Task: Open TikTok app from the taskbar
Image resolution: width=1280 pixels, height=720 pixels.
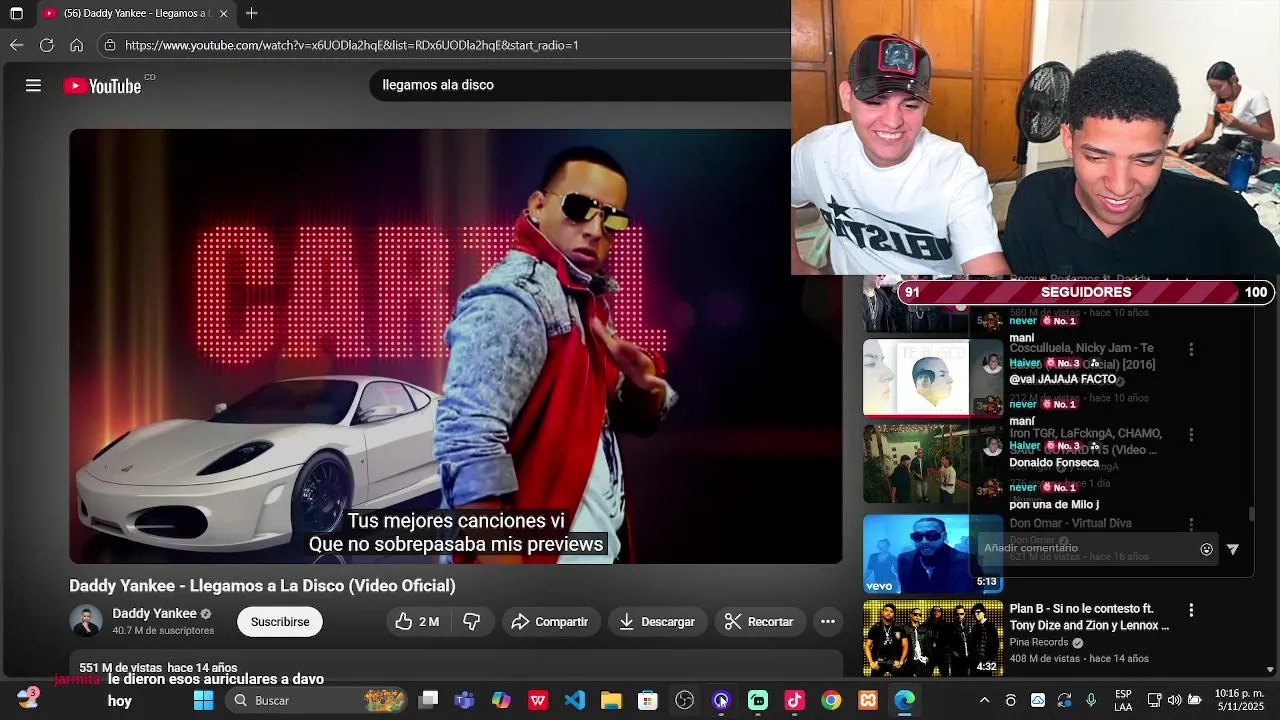Action: (794, 701)
